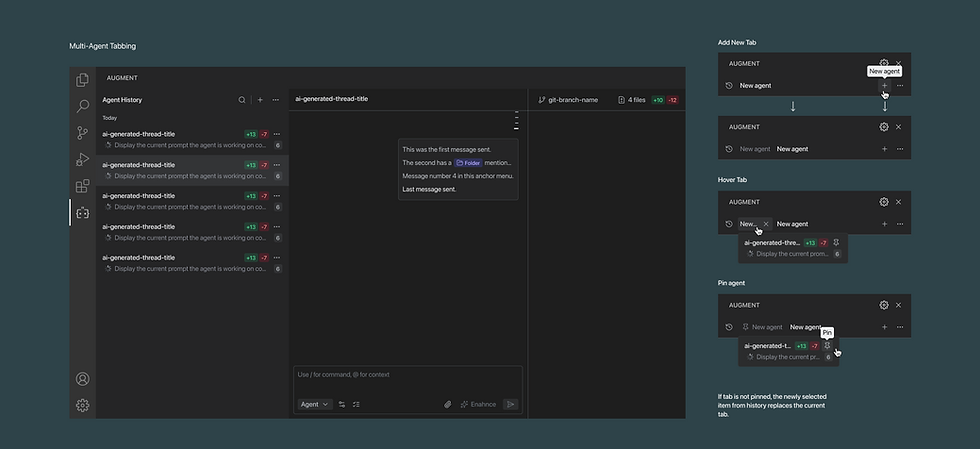Select the highlighted ai-generated-thread-title history row

192,171
